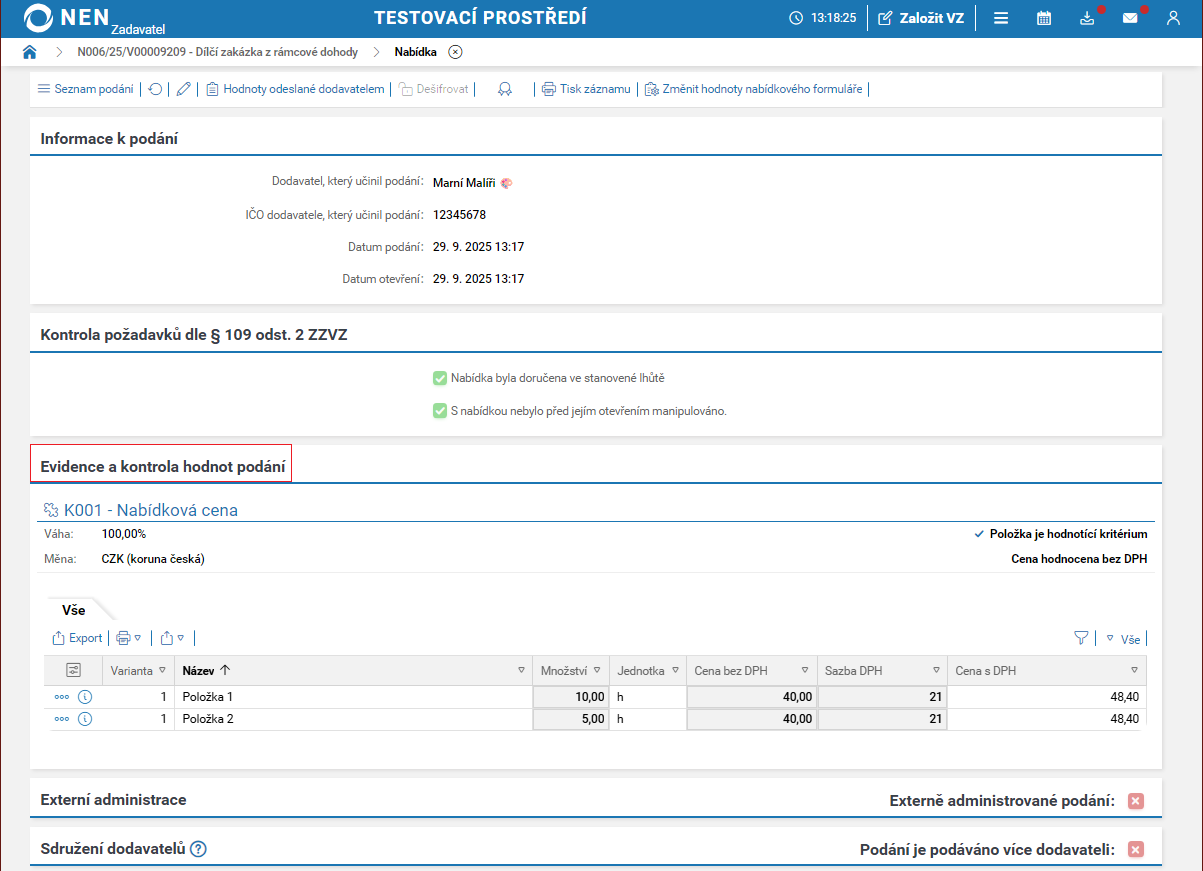This screenshot has width=1203, height=871.
Task: Click 'Tisk záznamu' in toolbar
Action: [586, 89]
